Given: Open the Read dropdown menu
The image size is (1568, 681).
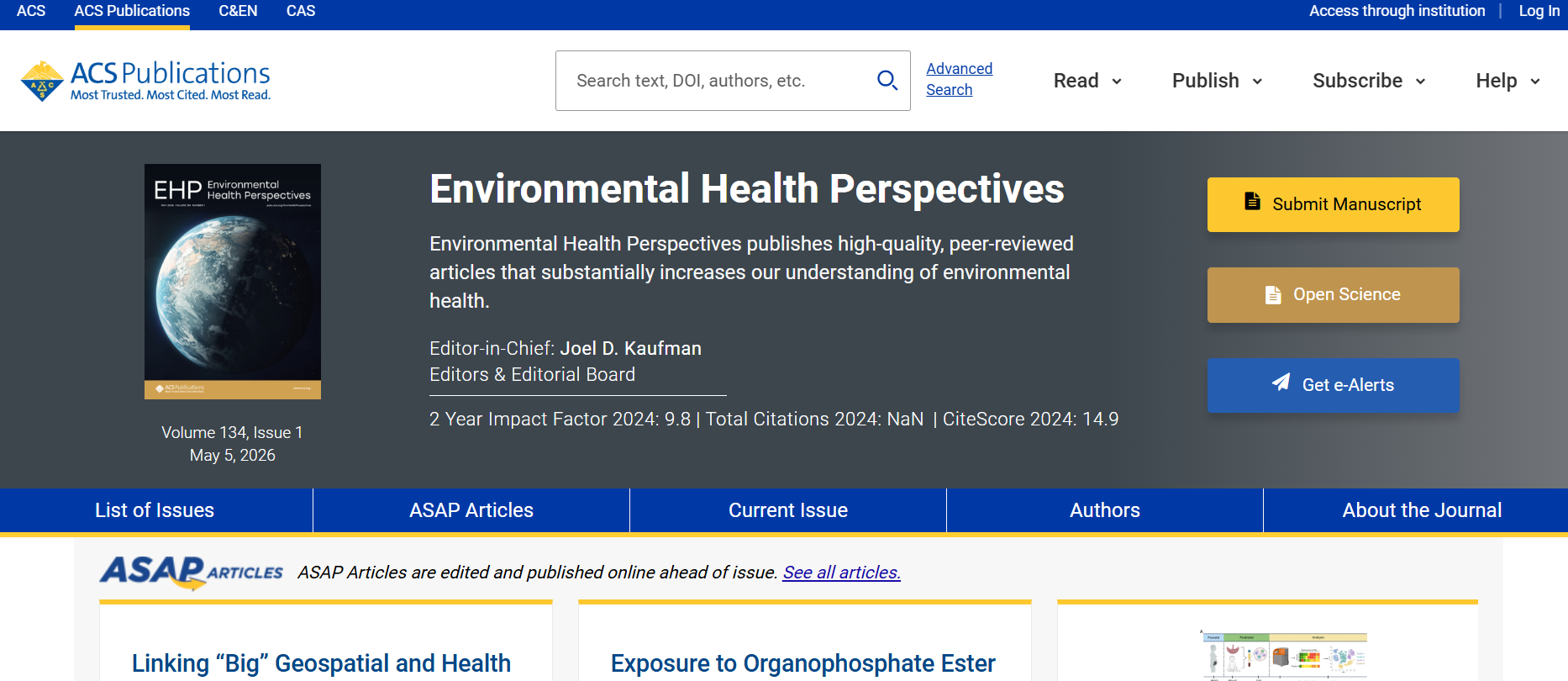Looking at the screenshot, I should pos(1088,81).
